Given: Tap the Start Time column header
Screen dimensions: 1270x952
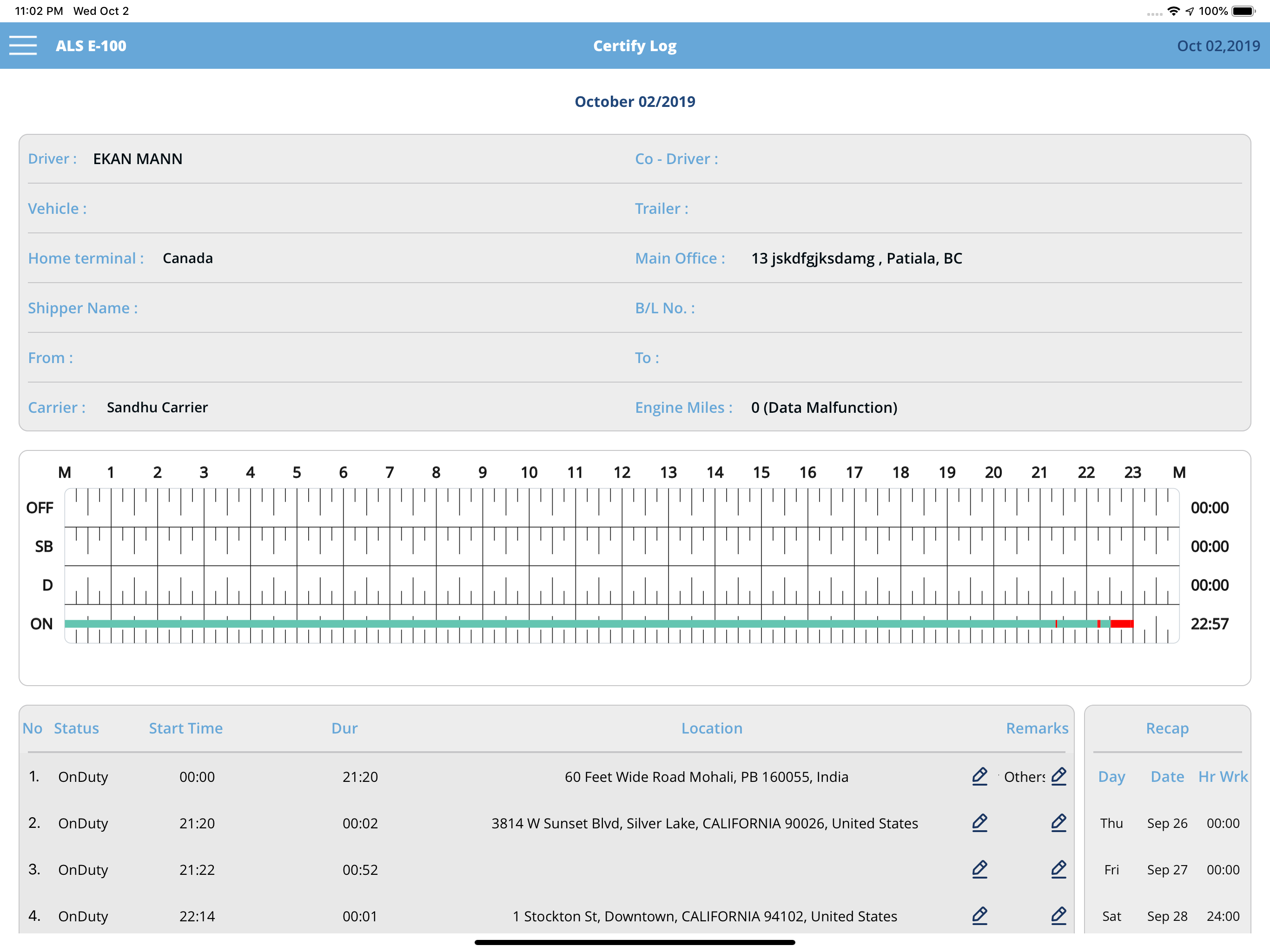Looking at the screenshot, I should click(185, 728).
